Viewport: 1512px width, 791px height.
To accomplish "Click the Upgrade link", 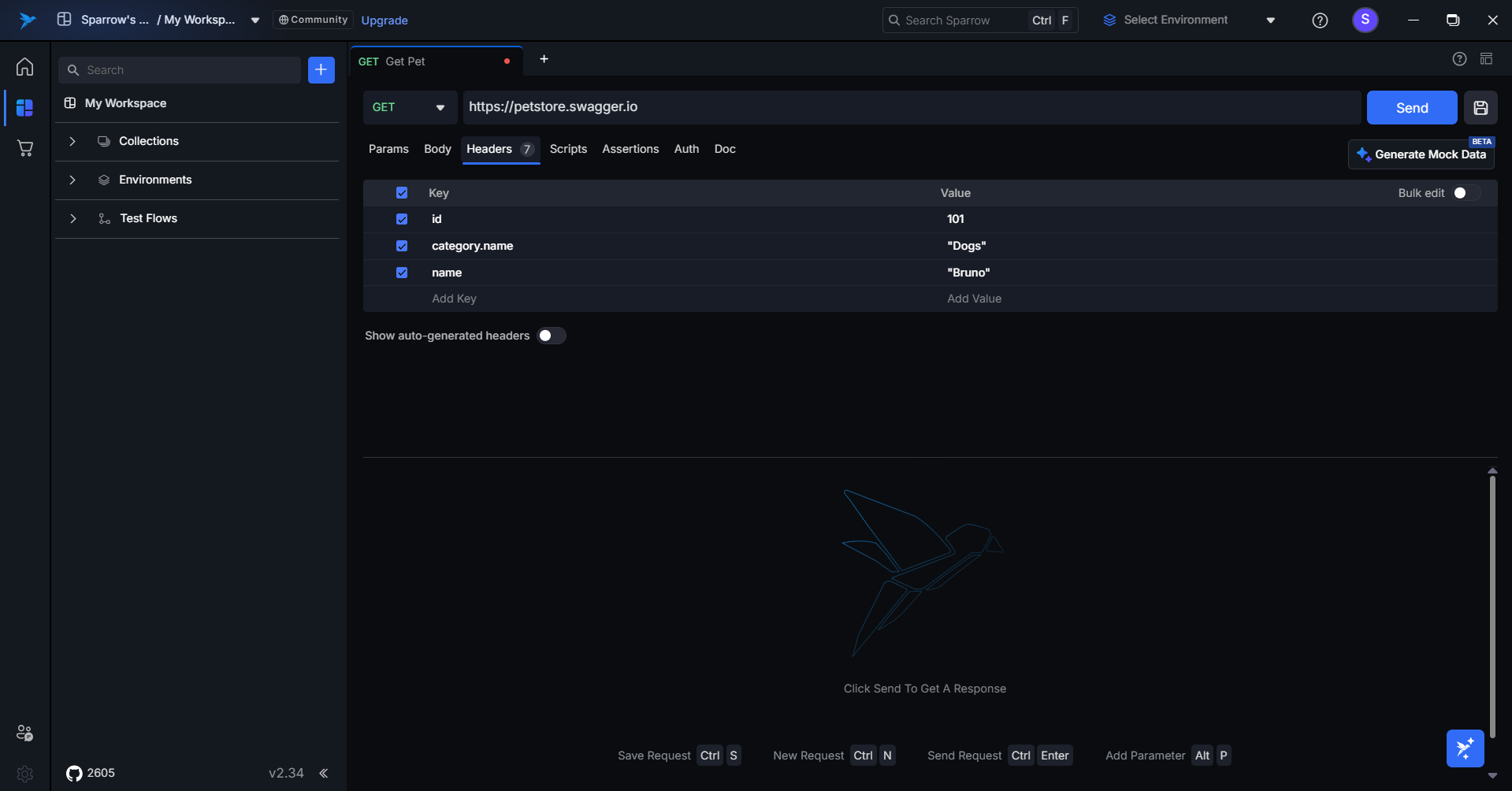I will [x=385, y=20].
